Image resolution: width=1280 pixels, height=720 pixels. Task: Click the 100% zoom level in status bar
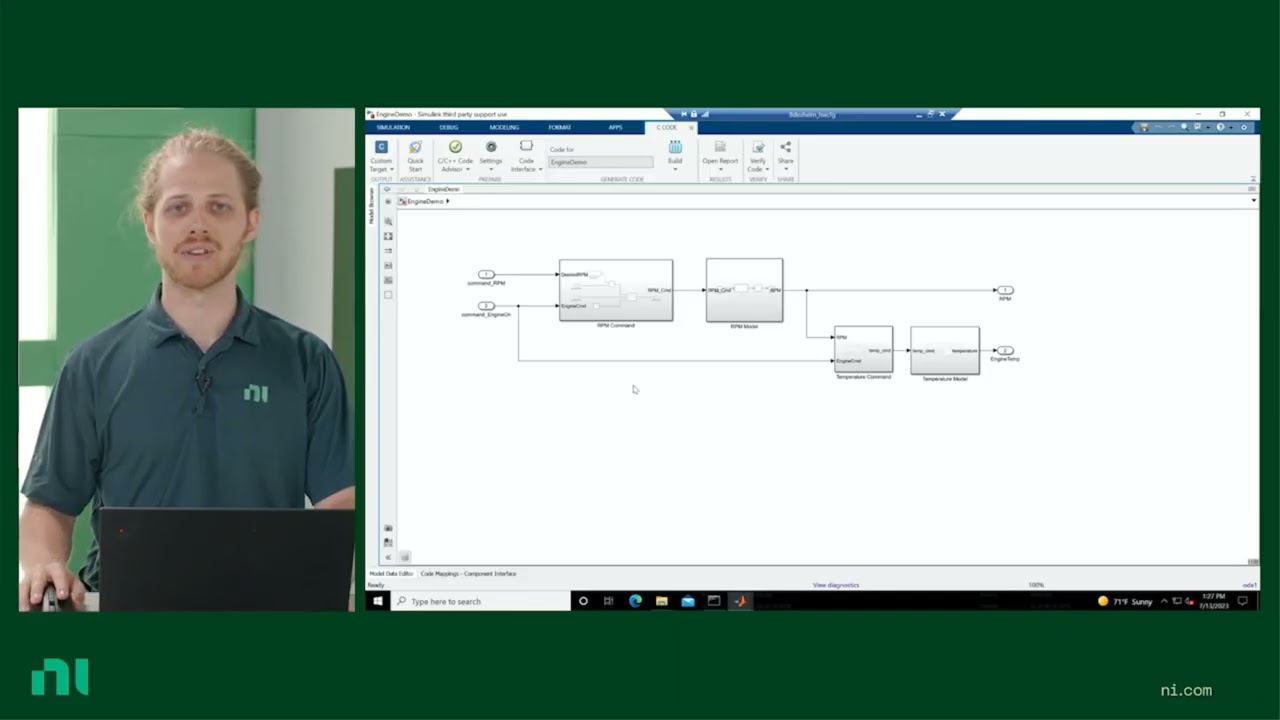pos(1036,585)
